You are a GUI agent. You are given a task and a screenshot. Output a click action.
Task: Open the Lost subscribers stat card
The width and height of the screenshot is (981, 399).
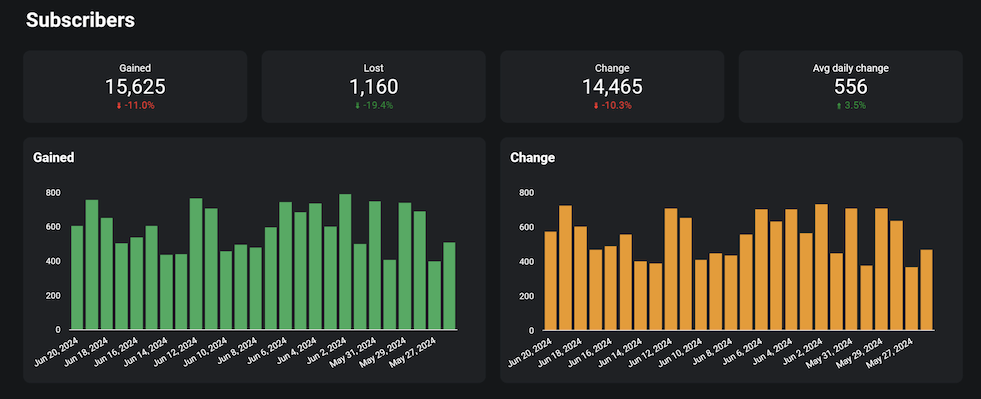(x=374, y=86)
